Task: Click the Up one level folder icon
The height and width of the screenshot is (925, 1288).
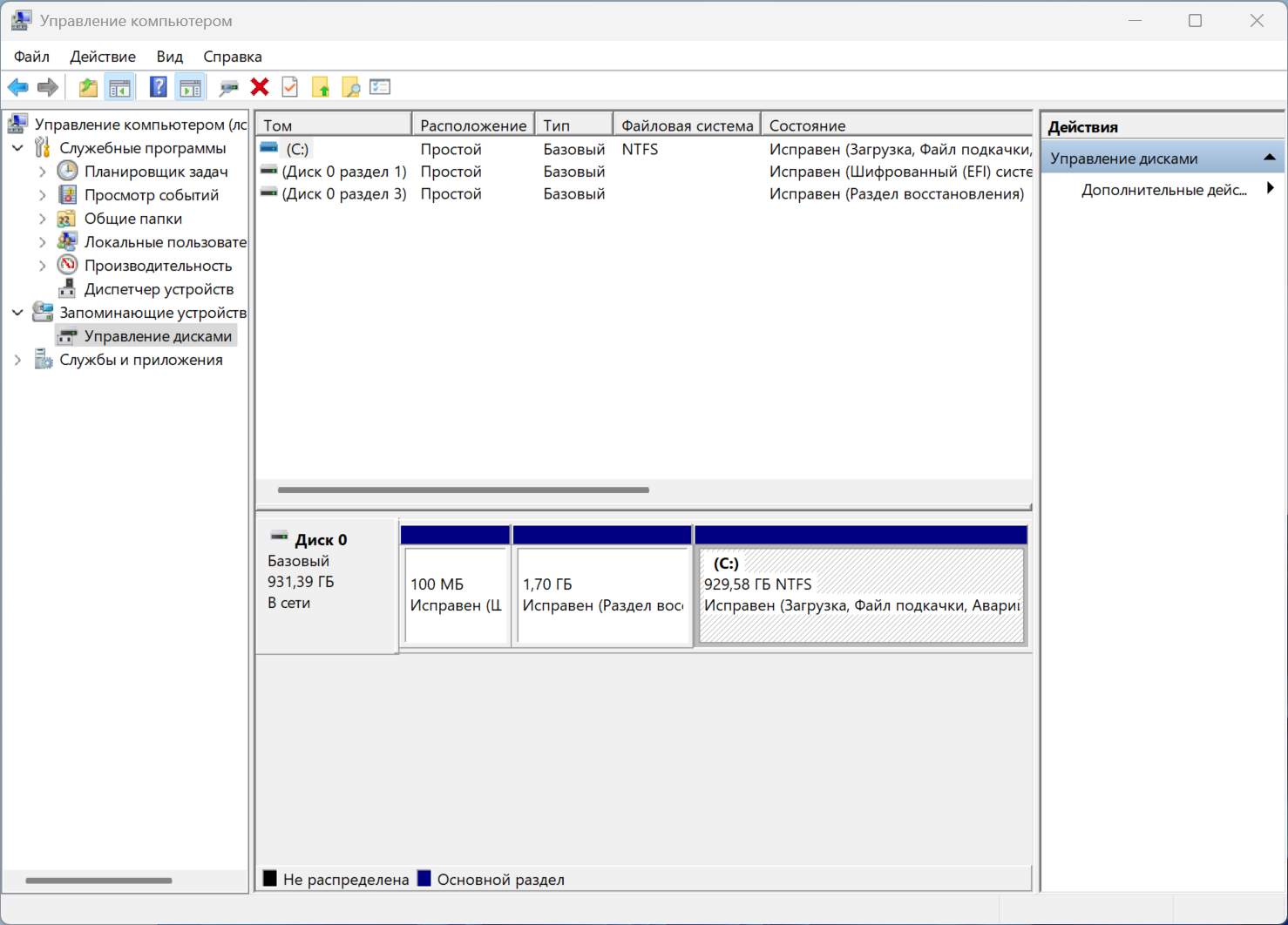Action: coord(88,87)
